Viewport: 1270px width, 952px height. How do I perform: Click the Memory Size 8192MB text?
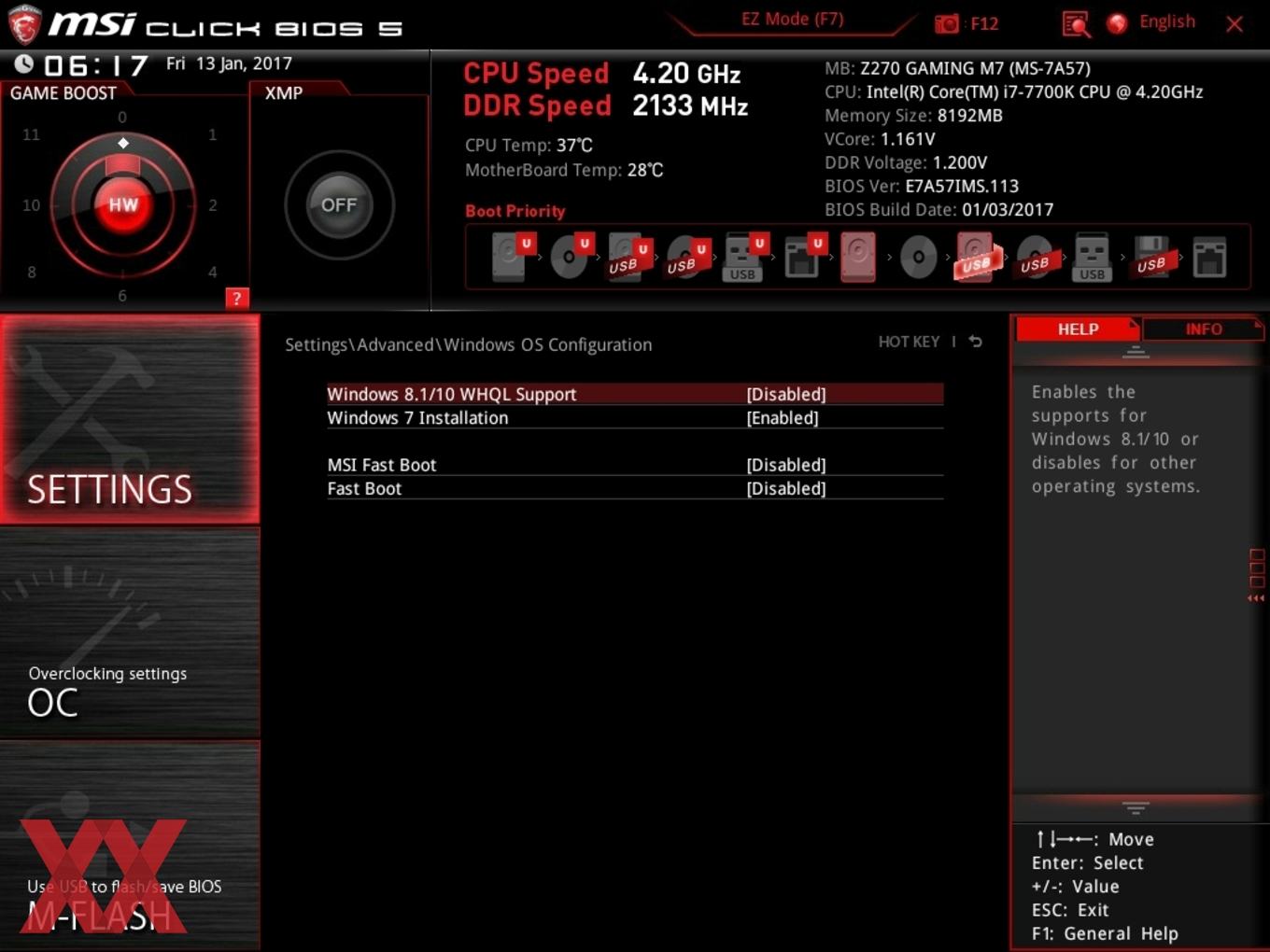913,116
